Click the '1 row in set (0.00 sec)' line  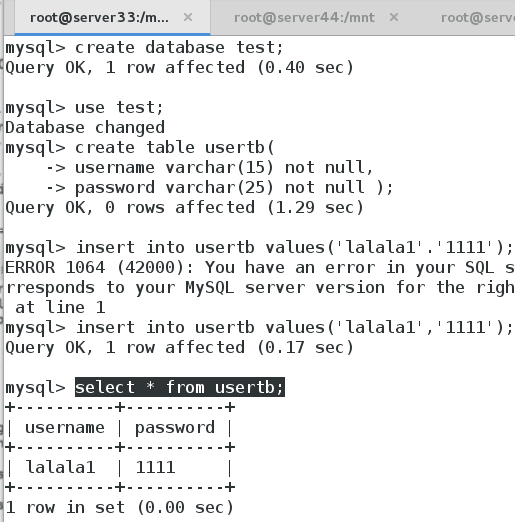pos(119,507)
